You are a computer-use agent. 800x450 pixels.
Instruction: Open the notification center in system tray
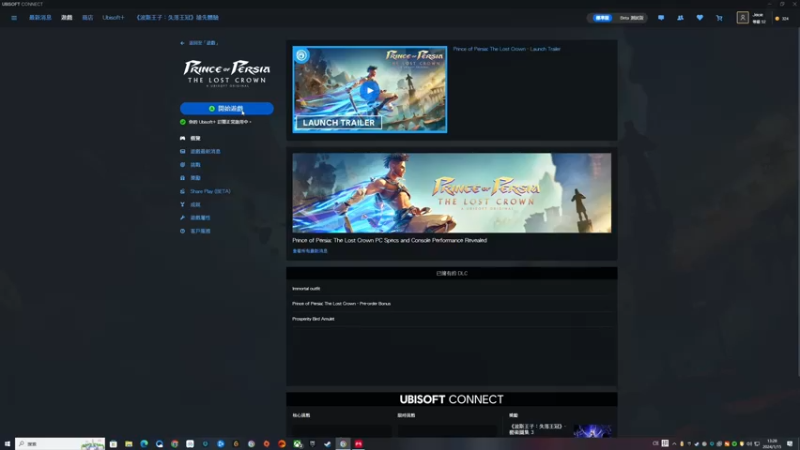click(789, 444)
